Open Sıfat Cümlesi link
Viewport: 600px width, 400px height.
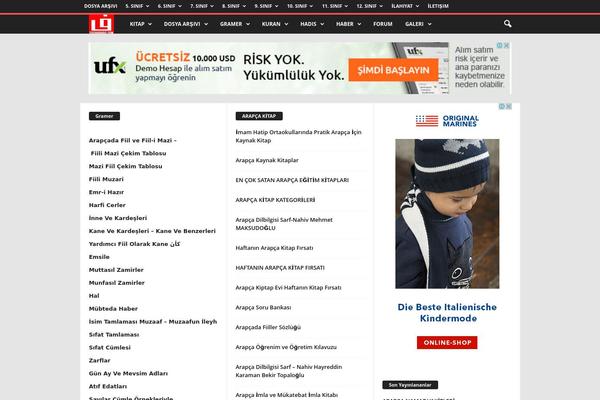coord(110,348)
